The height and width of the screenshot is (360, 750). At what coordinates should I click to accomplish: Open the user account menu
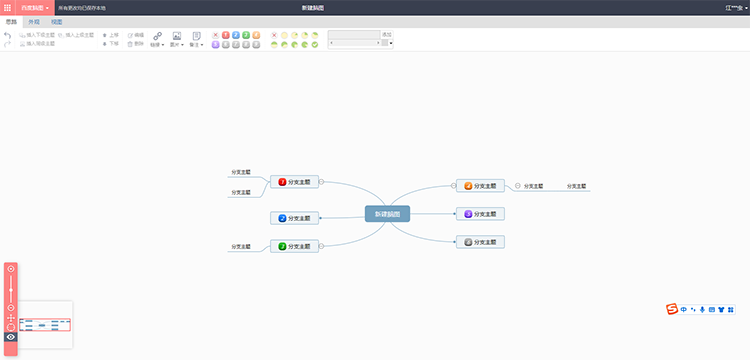[737, 8]
